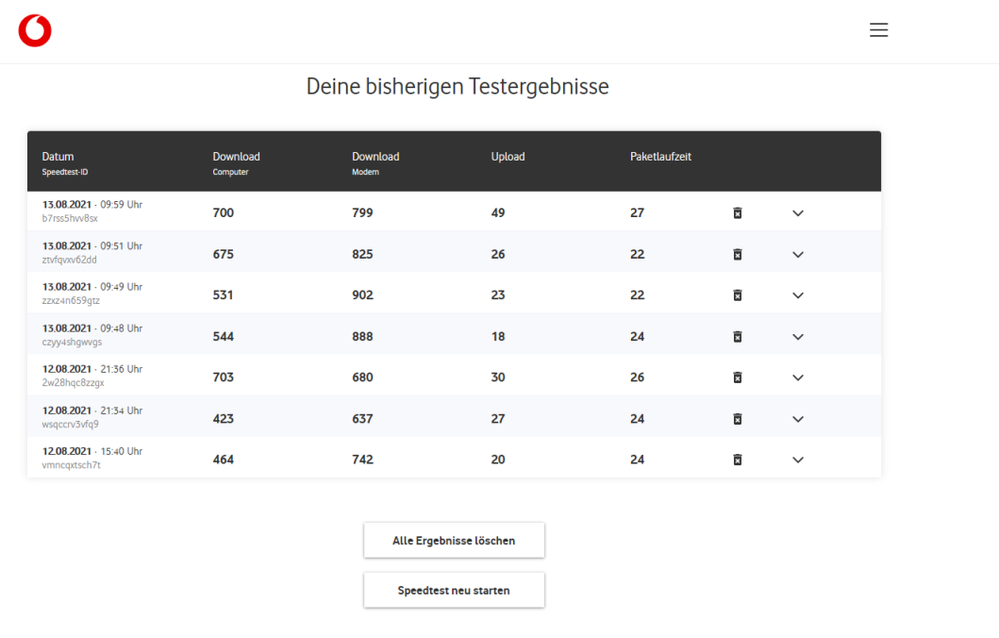Click modem download value 825
Viewport: 999px width, 638px height.
pos(363,254)
